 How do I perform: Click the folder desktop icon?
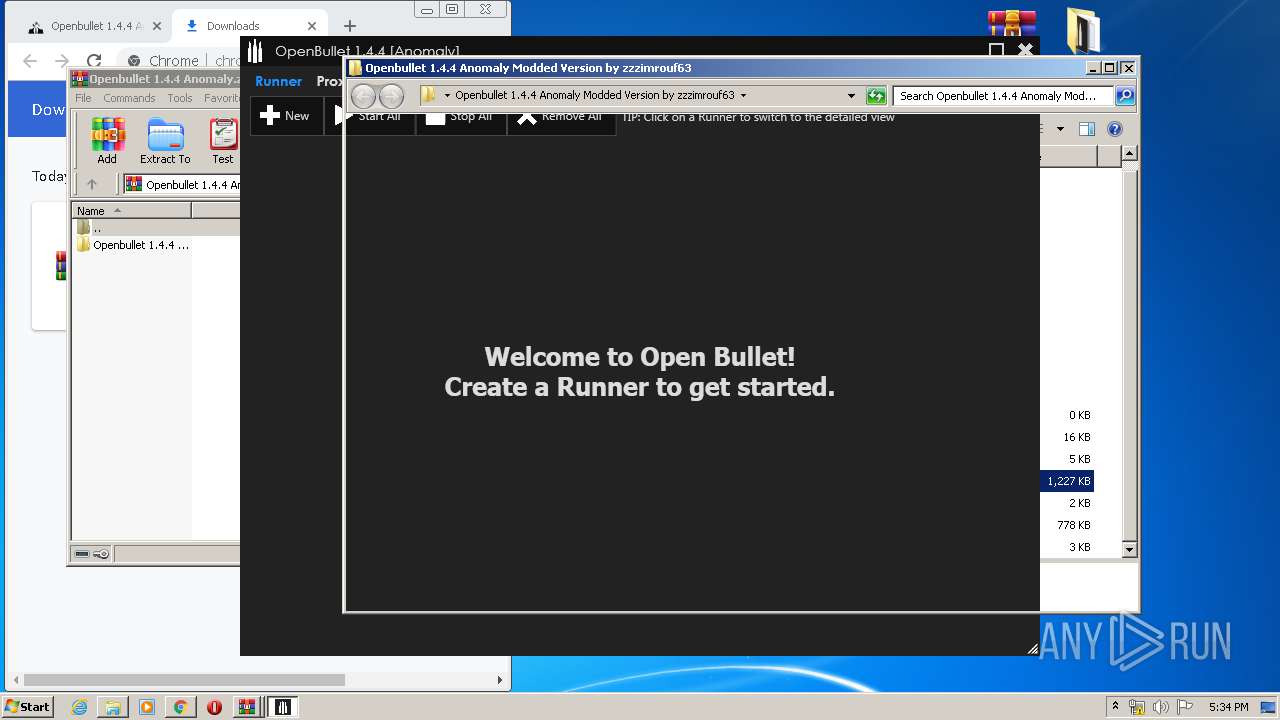coord(1083,30)
